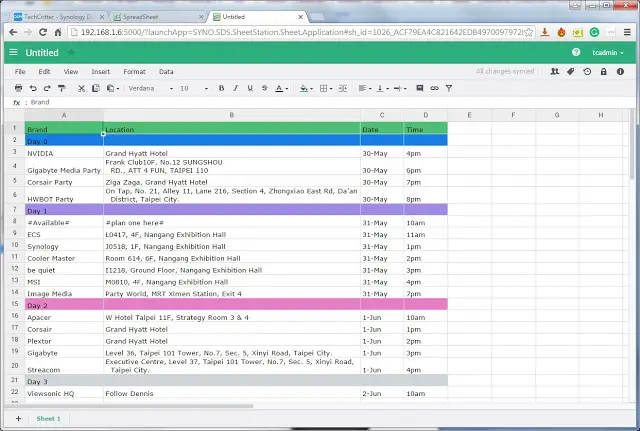Add a new sheet with plus icon

pos(18,418)
